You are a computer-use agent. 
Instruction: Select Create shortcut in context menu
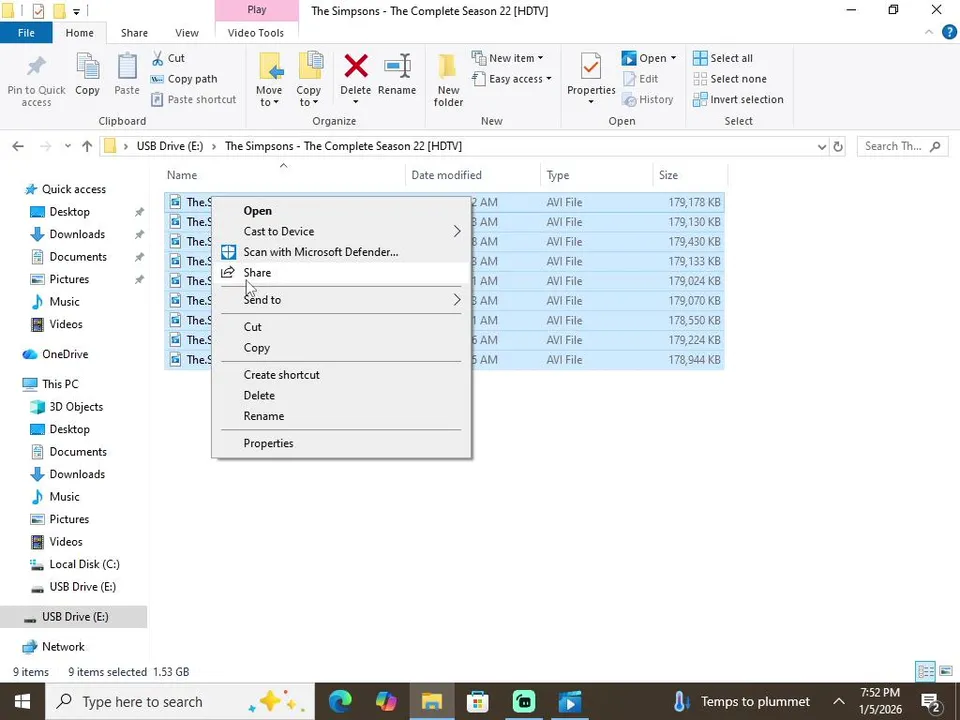coord(342,375)
